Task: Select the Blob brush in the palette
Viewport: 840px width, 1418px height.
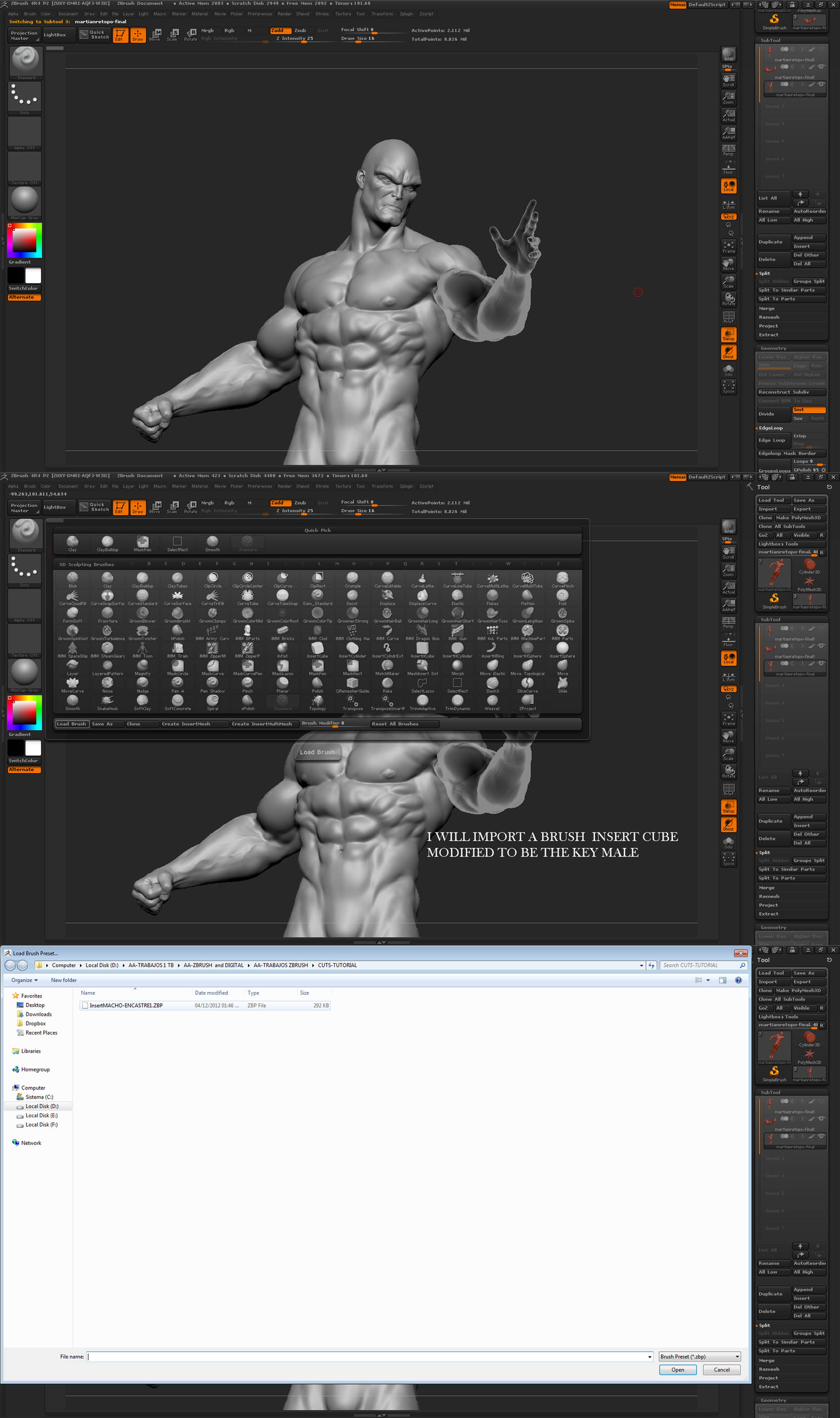Action: (73, 580)
